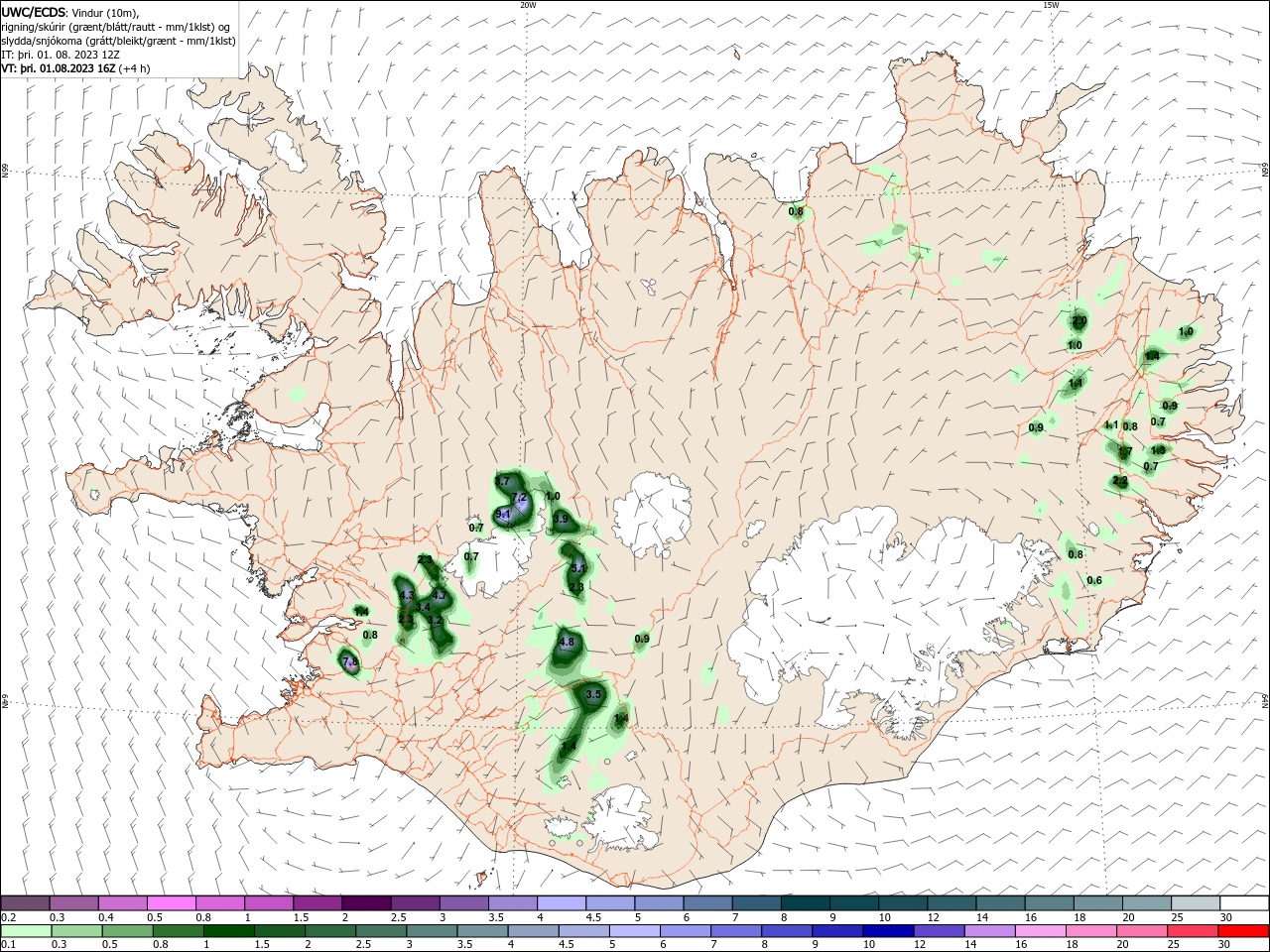Click the pale grey 25 swatch in snow legend
The width and height of the screenshot is (1270, 952).
point(1196,903)
